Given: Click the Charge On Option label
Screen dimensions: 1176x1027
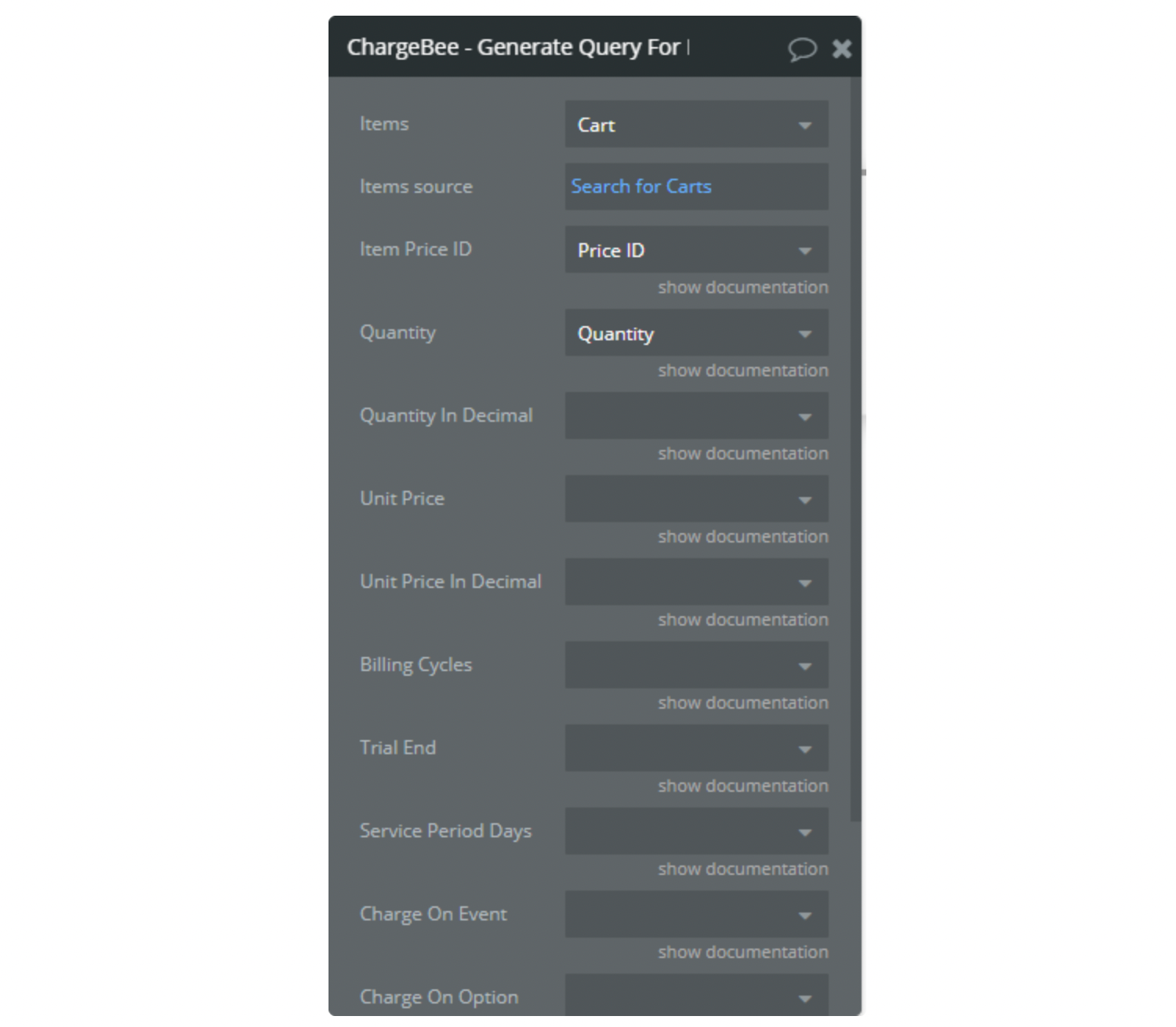Looking at the screenshot, I should (439, 997).
